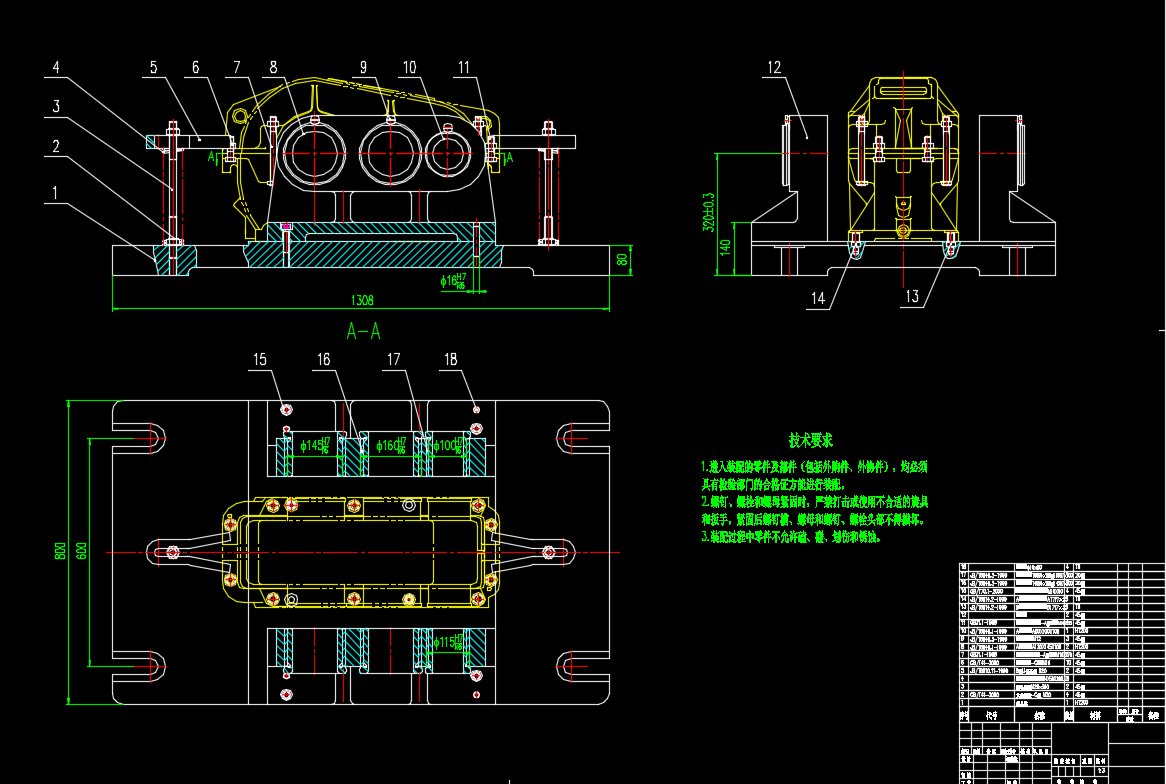This screenshot has width=1166, height=784.
Task: Select callout number 15 in the plan view
Action: [260, 360]
